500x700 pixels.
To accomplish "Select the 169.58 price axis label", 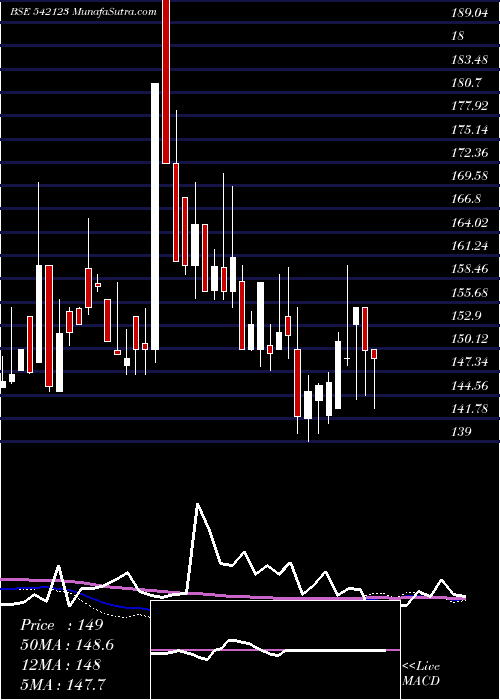I will [x=470, y=175].
